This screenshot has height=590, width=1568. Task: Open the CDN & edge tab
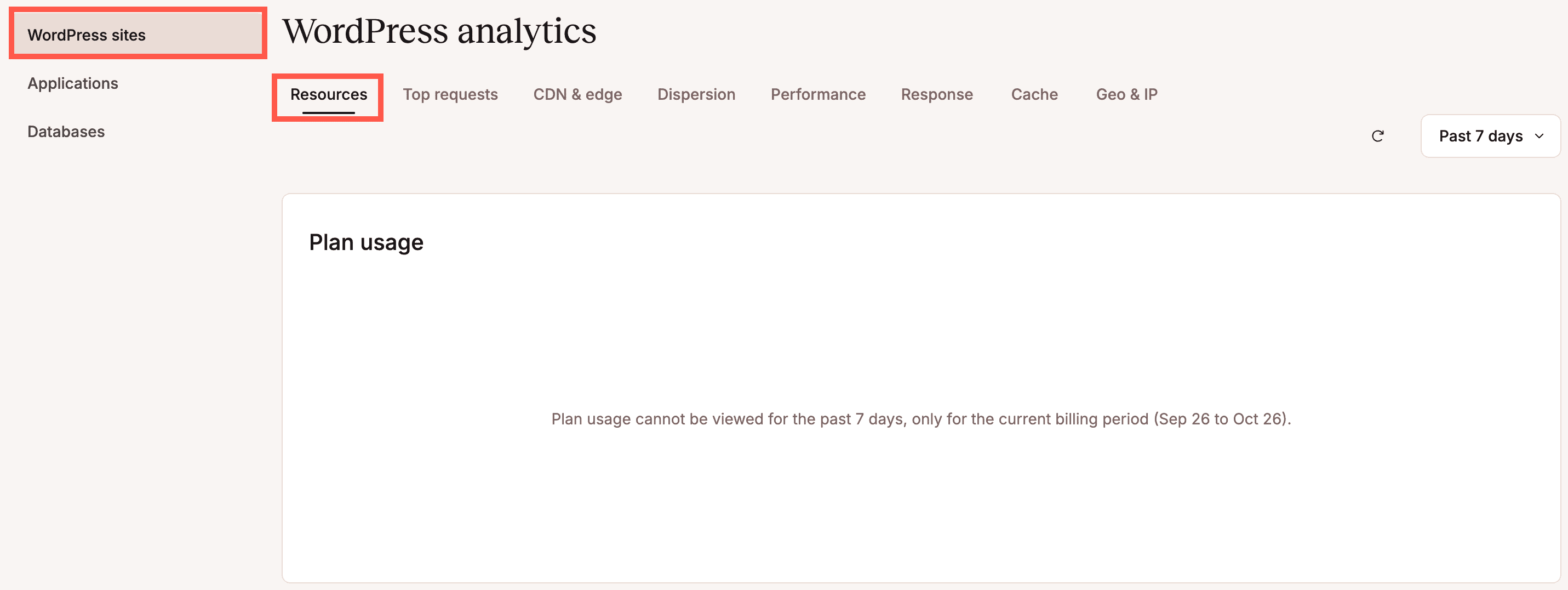(x=577, y=94)
